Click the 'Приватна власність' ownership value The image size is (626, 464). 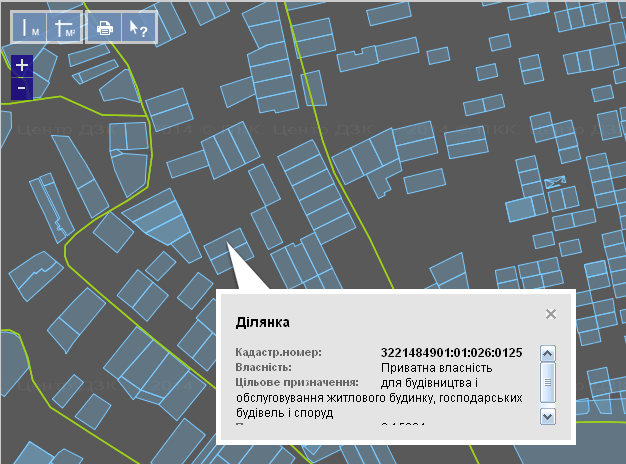pos(431,367)
